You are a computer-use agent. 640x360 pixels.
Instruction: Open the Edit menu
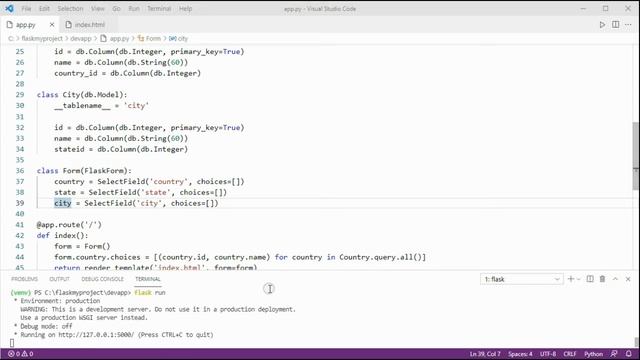(44, 9)
